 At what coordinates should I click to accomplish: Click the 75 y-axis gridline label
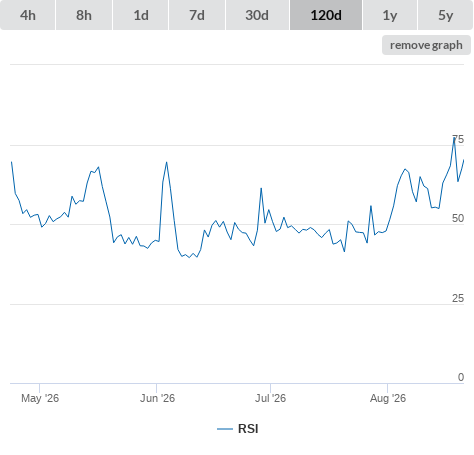(x=458, y=139)
